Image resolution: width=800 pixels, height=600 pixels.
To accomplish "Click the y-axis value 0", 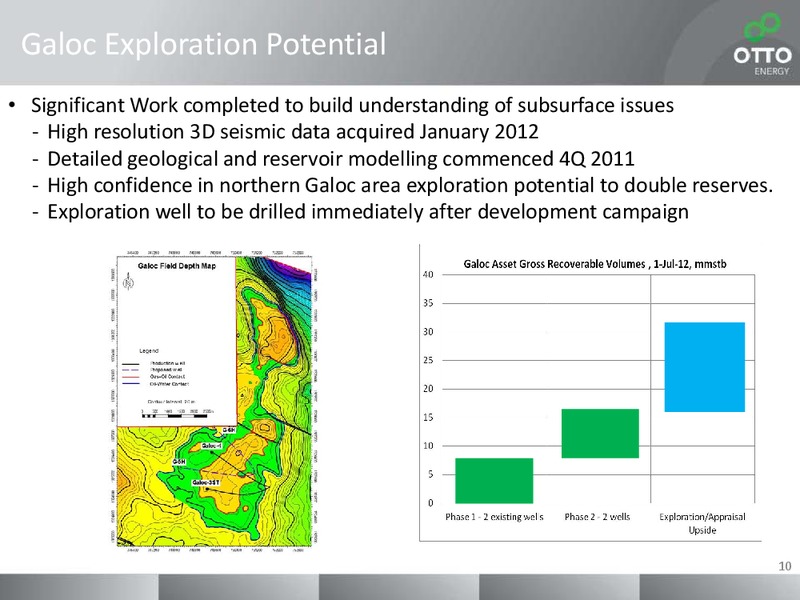I will pyautogui.click(x=431, y=503).
